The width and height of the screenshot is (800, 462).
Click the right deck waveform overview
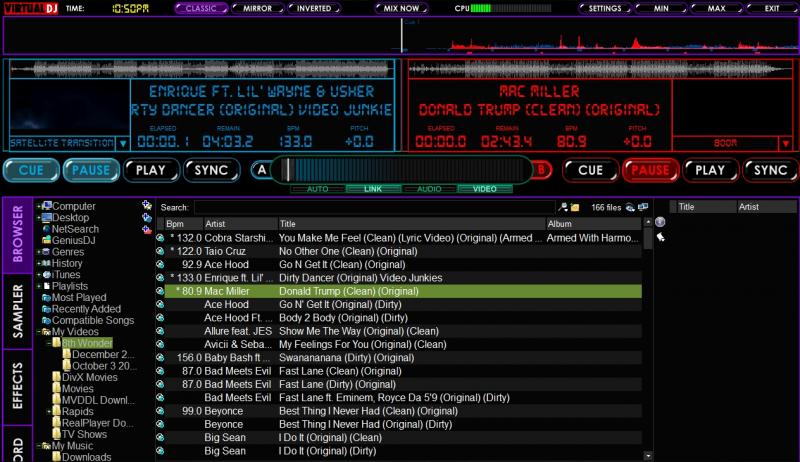click(600, 69)
